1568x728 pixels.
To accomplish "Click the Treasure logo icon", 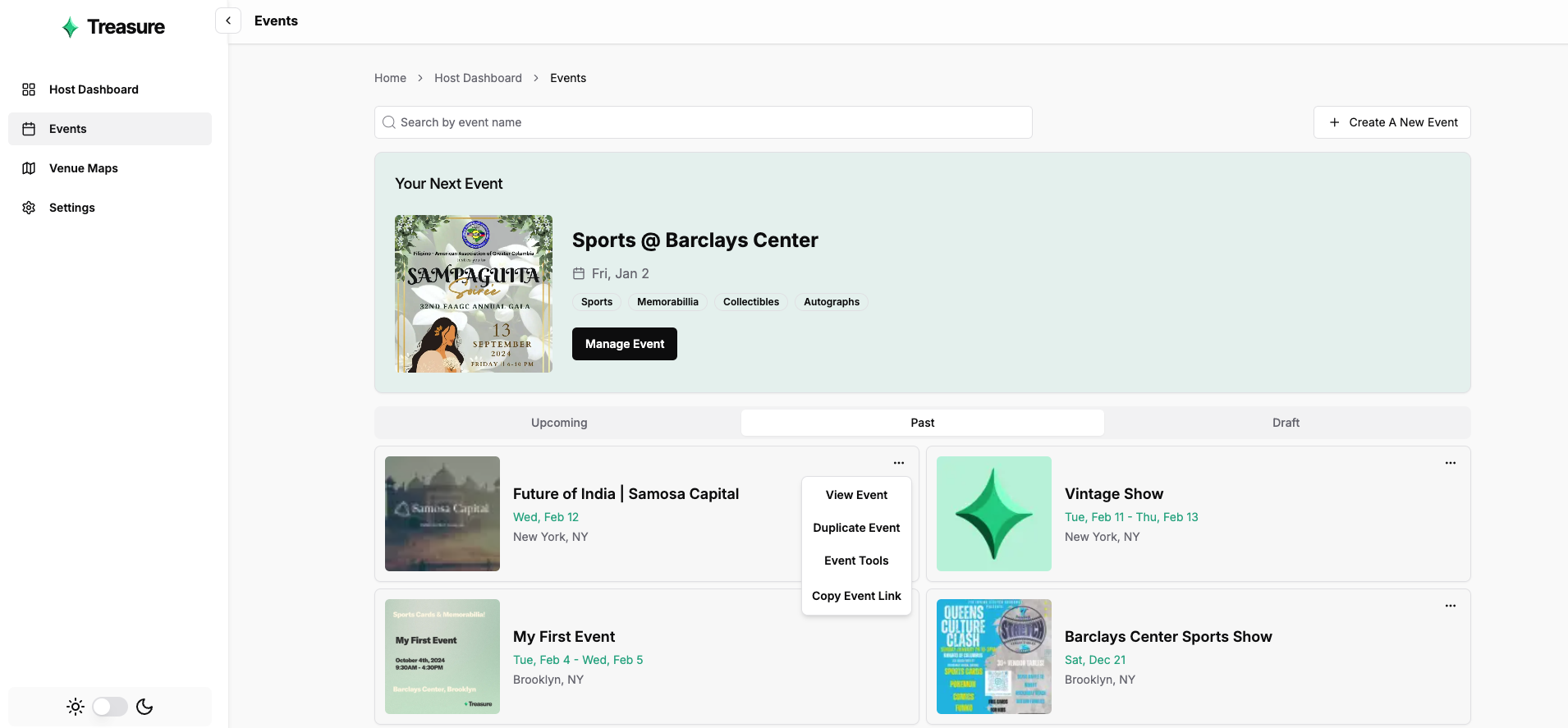I will pyautogui.click(x=71, y=27).
